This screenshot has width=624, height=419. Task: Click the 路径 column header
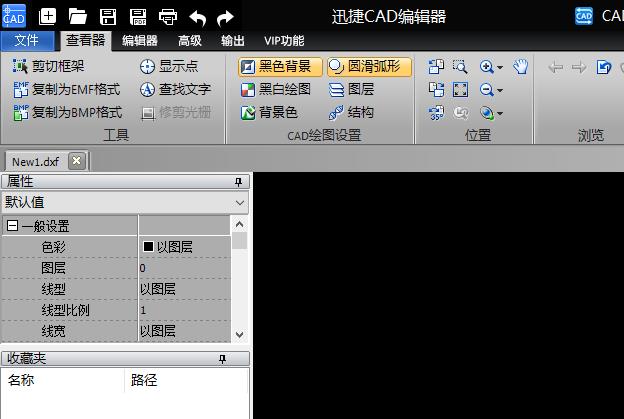[186, 380]
